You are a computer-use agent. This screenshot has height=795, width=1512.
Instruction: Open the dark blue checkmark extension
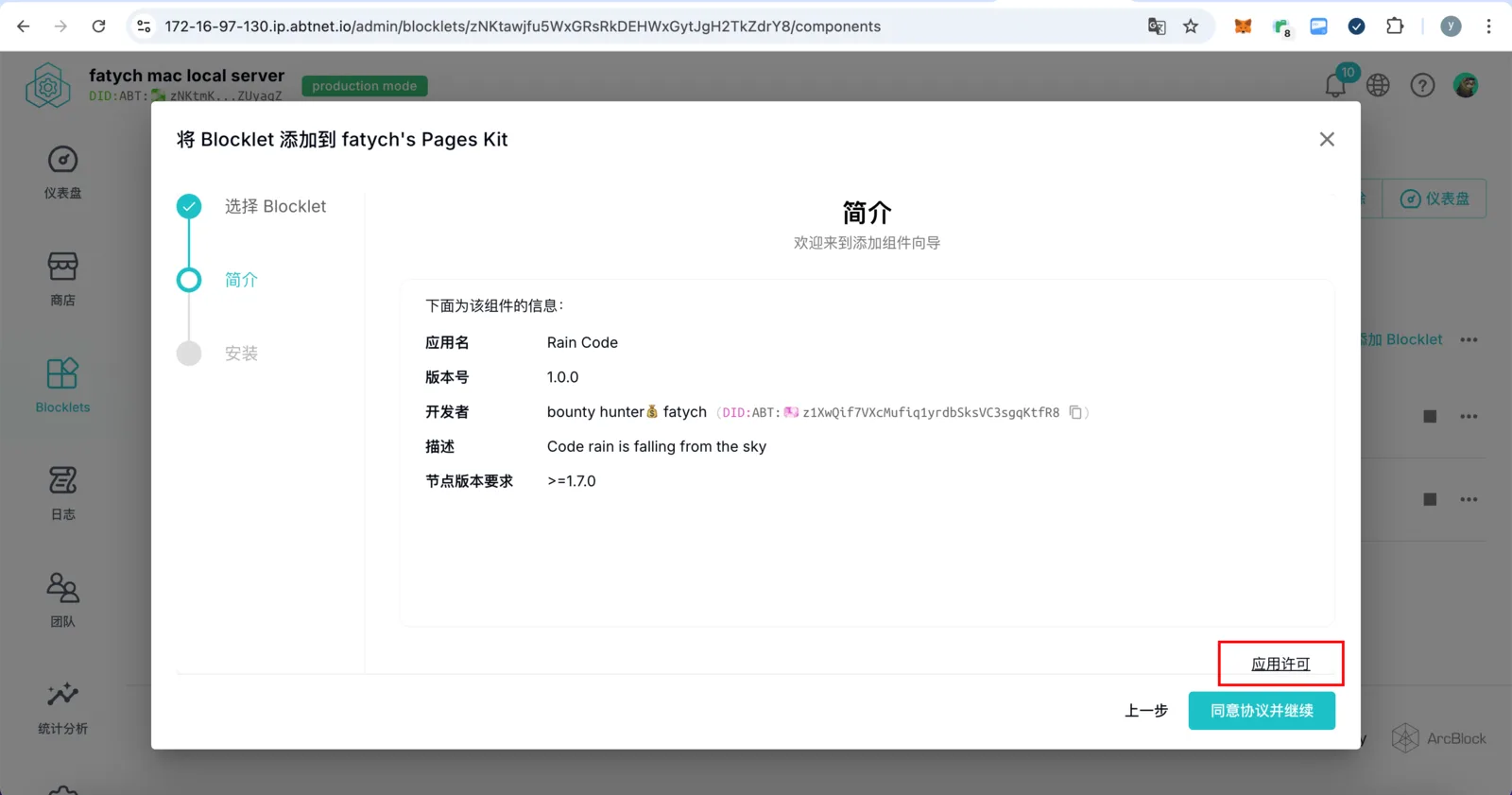point(1356,26)
